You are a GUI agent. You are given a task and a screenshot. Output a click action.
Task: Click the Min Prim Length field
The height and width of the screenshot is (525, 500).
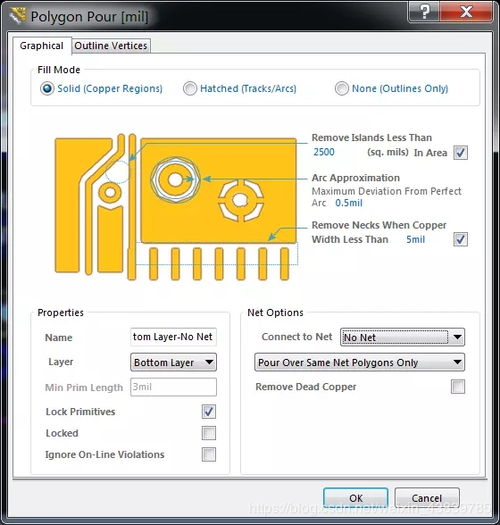(x=173, y=387)
